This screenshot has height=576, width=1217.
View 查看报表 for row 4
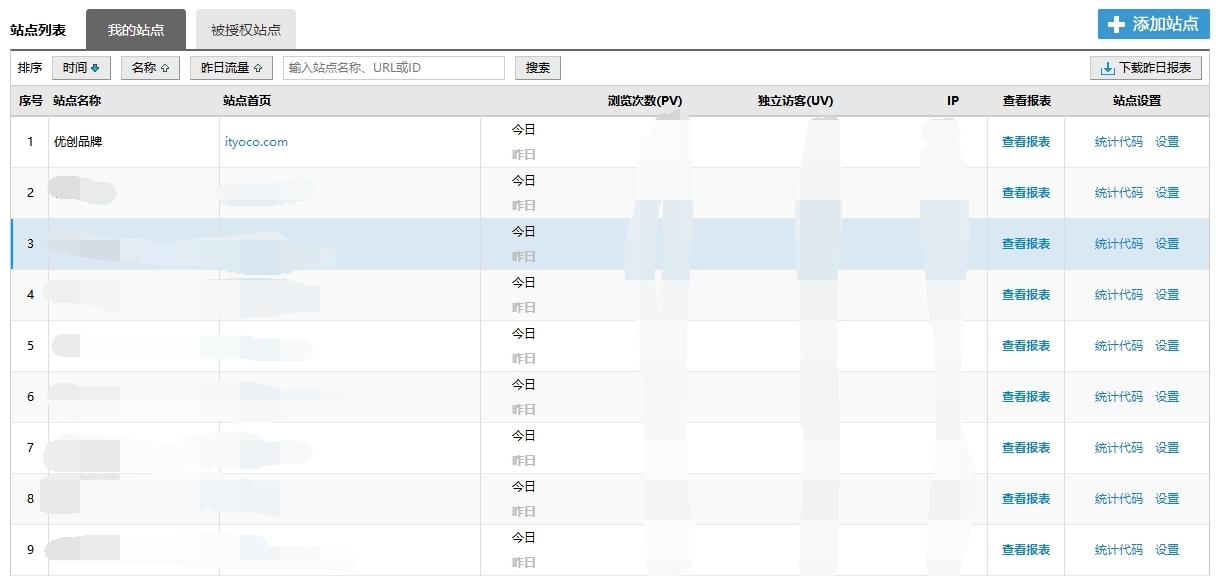[1026, 295]
